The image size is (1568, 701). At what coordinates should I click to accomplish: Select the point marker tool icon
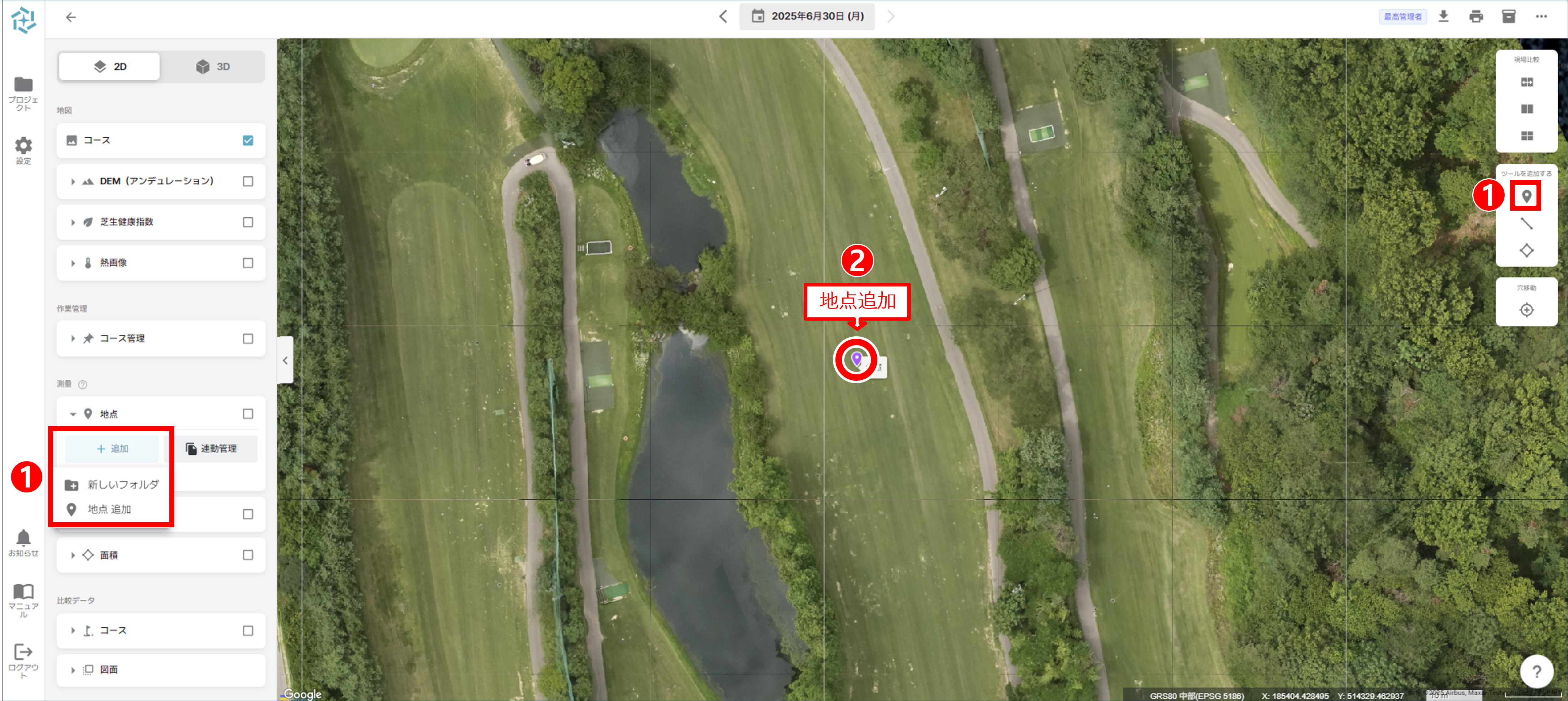coord(1526,196)
